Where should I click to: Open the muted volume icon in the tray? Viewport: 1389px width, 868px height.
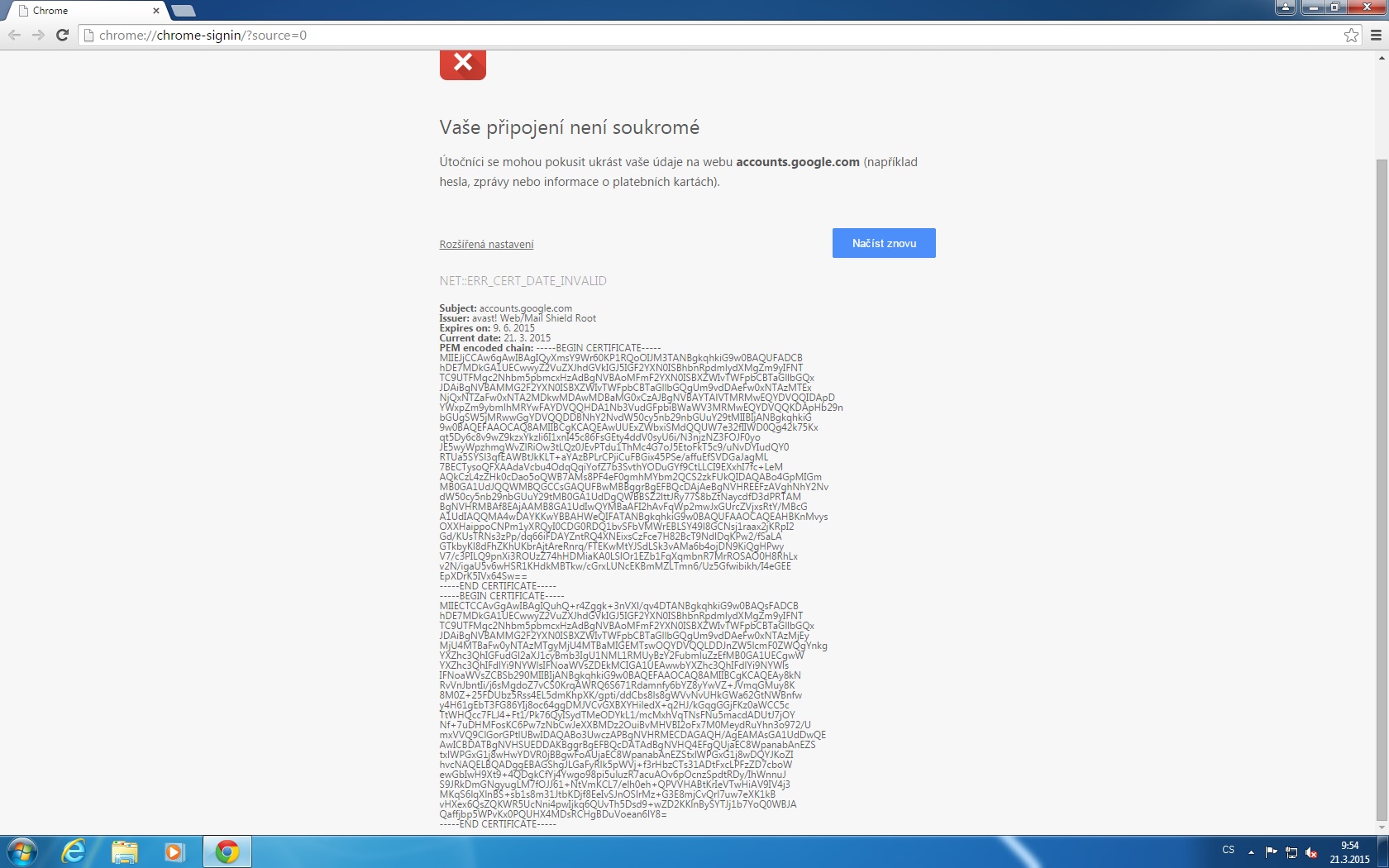tap(1311, 852)
